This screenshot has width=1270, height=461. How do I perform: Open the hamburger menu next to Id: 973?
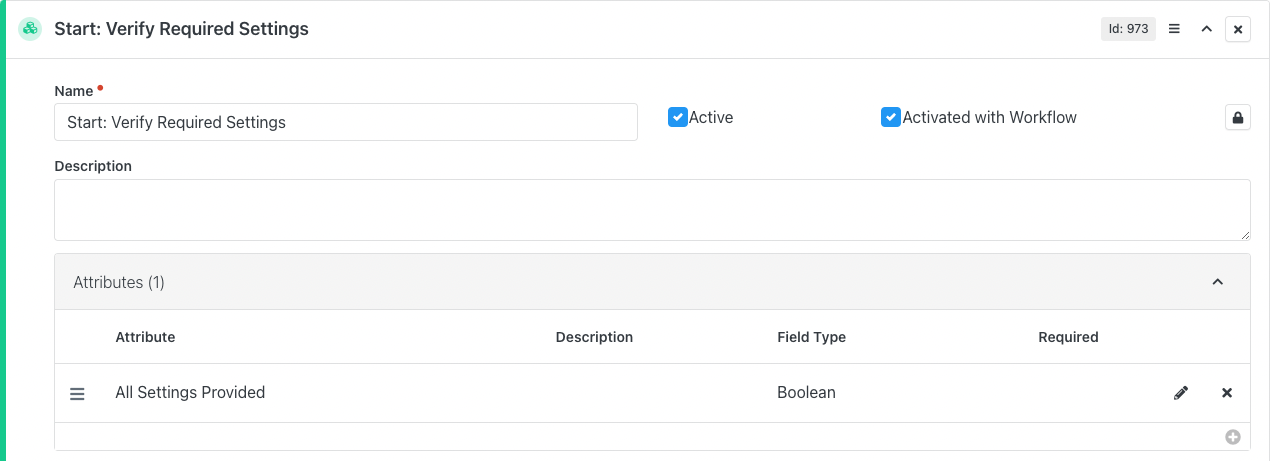tap(1175, 29)
